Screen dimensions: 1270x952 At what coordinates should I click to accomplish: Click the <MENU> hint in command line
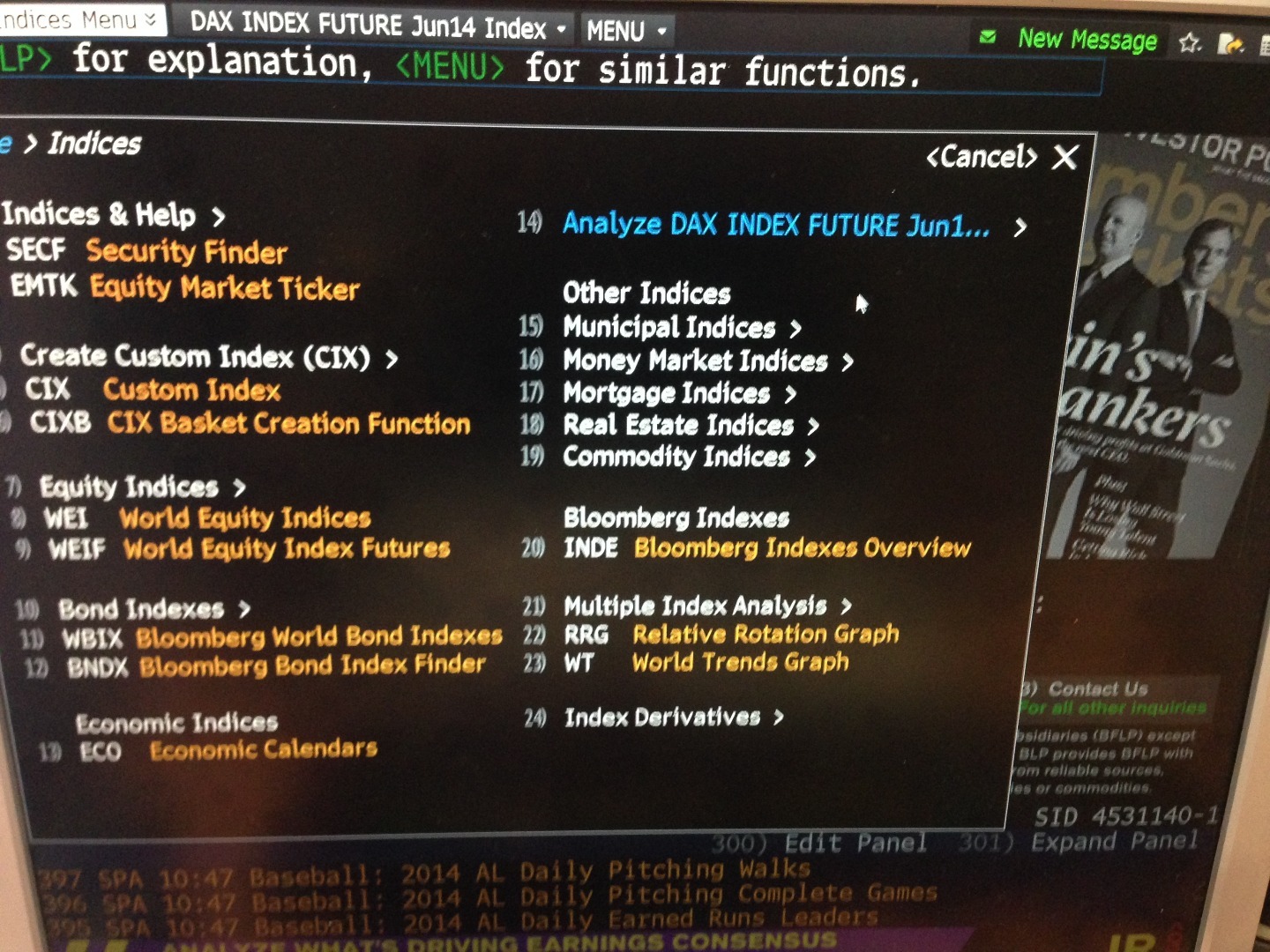click(x=450, y=66)
